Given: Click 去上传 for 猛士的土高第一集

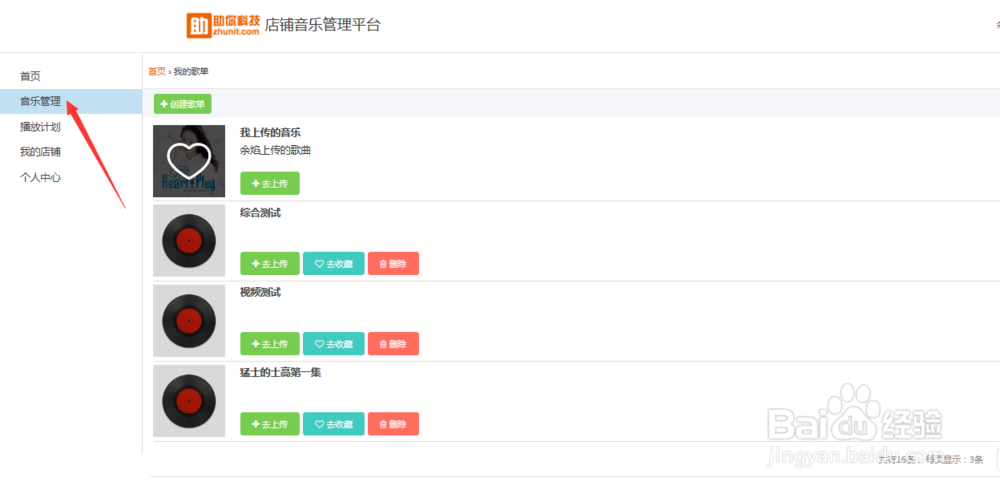Looking at the screenshot, I should tap(270, 424).
